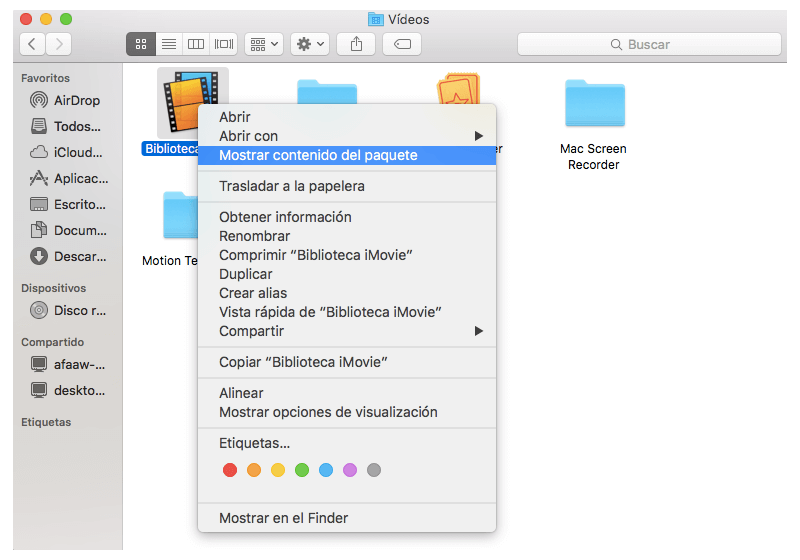800x560 pixels.
Task: Go back with the left chevron button
Action: click(x=32, y=44)
